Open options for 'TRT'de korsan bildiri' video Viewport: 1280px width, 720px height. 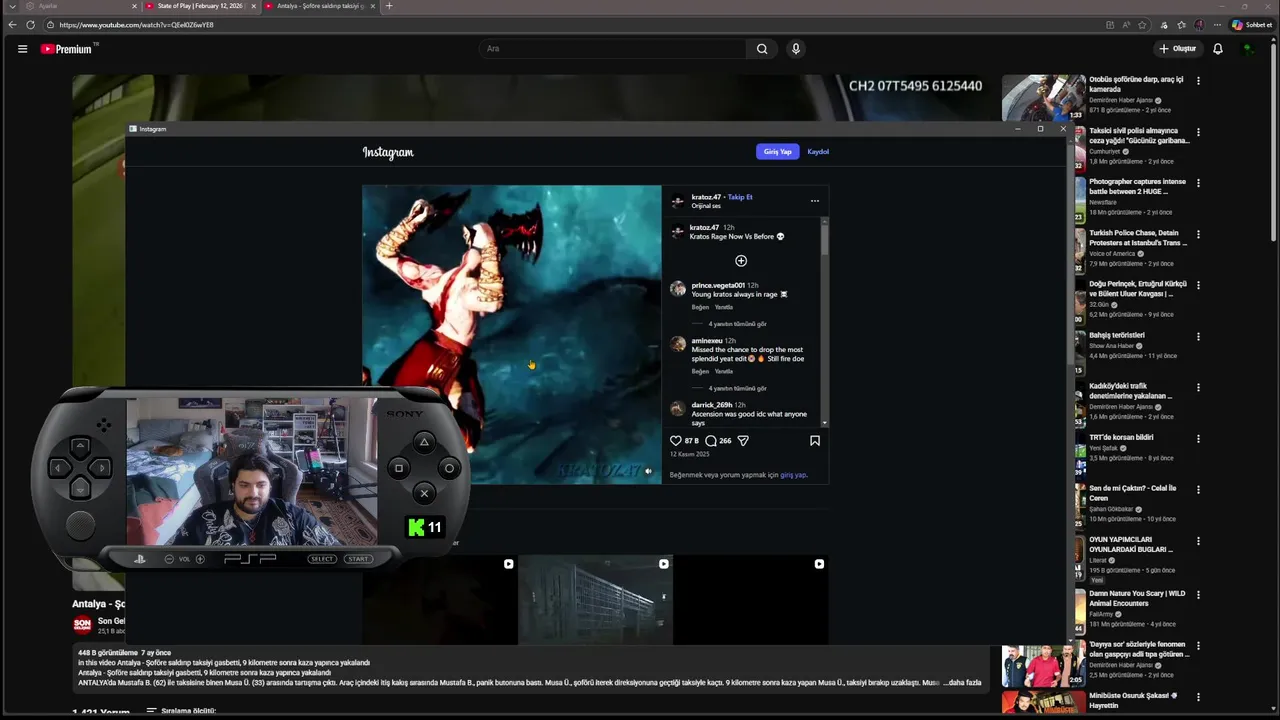[x=1198, y=438]
